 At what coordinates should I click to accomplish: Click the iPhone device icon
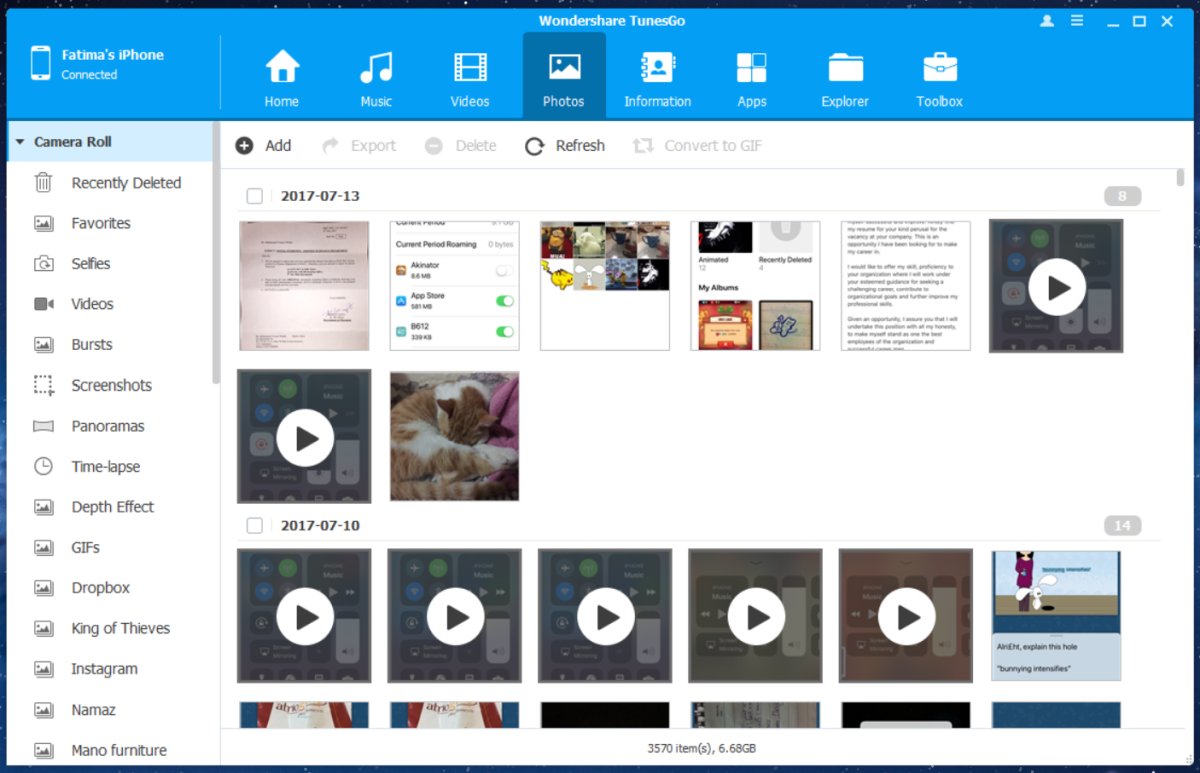[x=40, y=64]
